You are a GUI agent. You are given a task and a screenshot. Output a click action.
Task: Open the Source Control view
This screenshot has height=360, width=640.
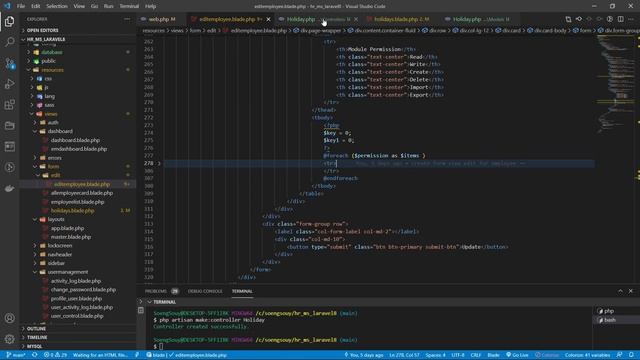coord(9,63)
